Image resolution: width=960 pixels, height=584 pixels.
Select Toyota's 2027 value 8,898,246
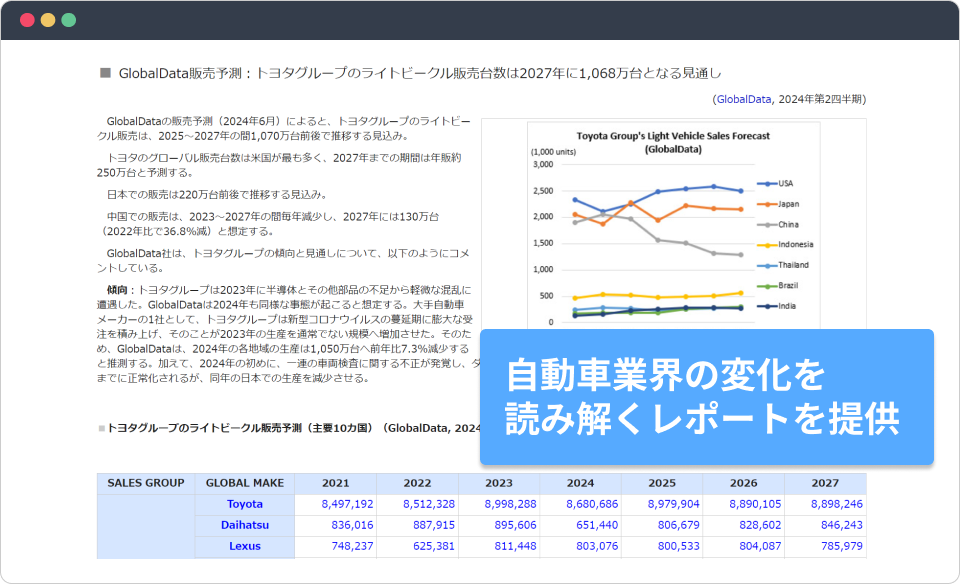(x=837, y=504)
